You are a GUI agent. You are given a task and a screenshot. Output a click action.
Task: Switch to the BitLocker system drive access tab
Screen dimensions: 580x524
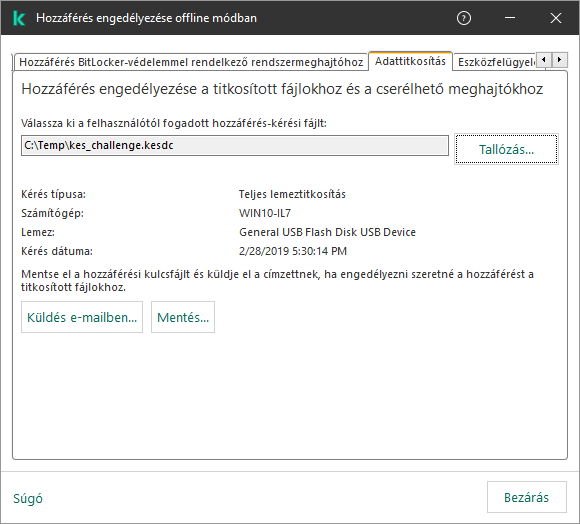(x=191, y=62)
